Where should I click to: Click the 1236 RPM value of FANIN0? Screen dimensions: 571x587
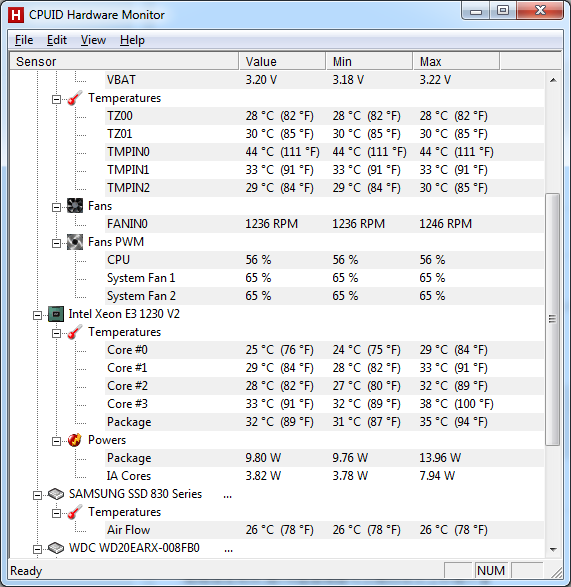point(271,224)
